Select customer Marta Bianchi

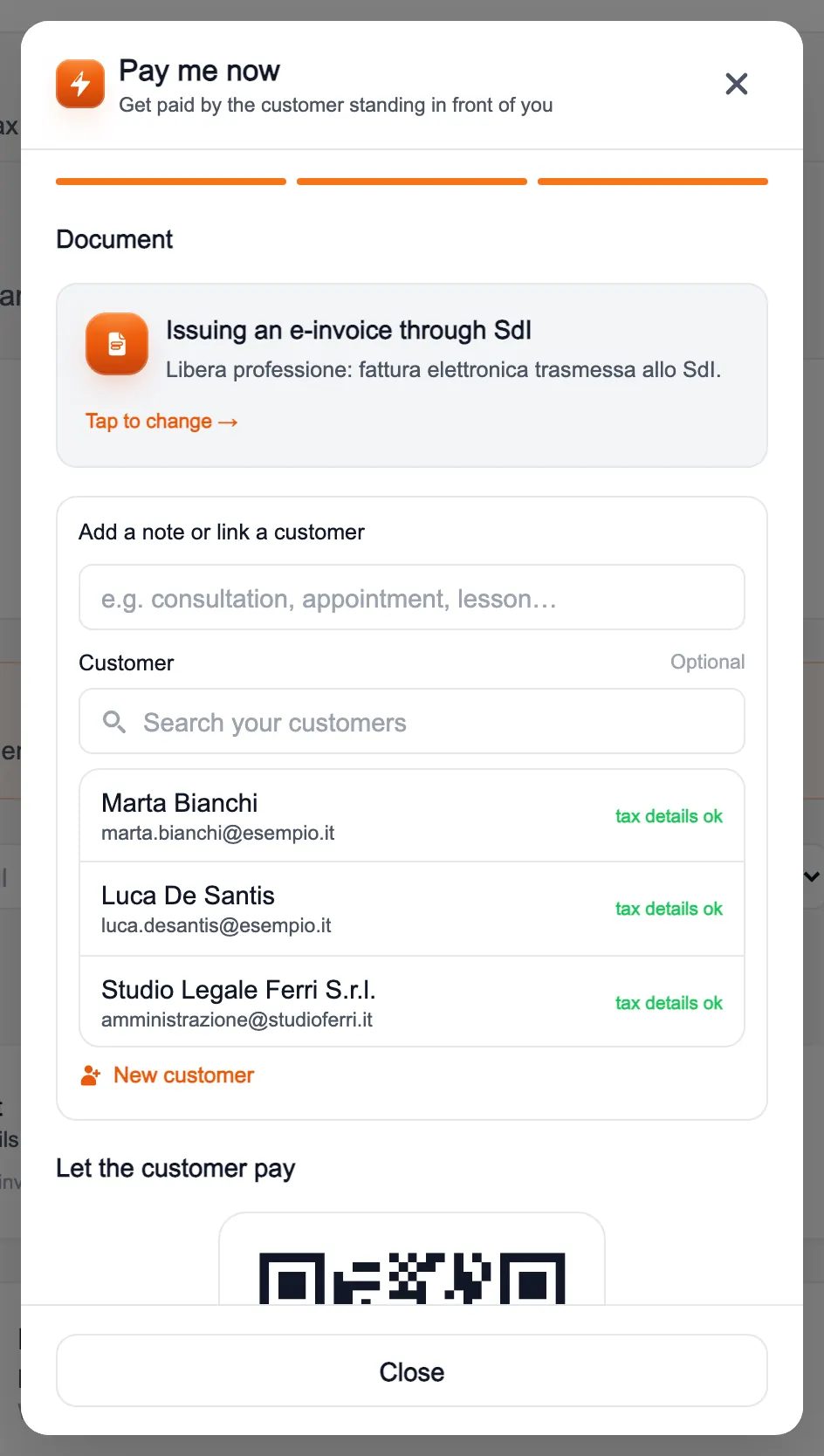tap(412, 816)
